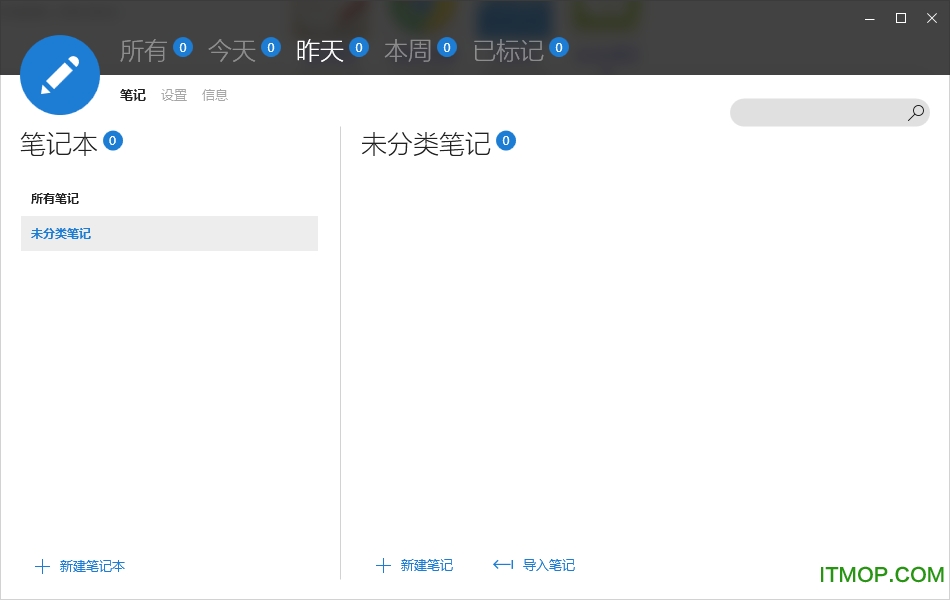Open the 设置 settings menu

pyautogui.click(x=174, y=95)
